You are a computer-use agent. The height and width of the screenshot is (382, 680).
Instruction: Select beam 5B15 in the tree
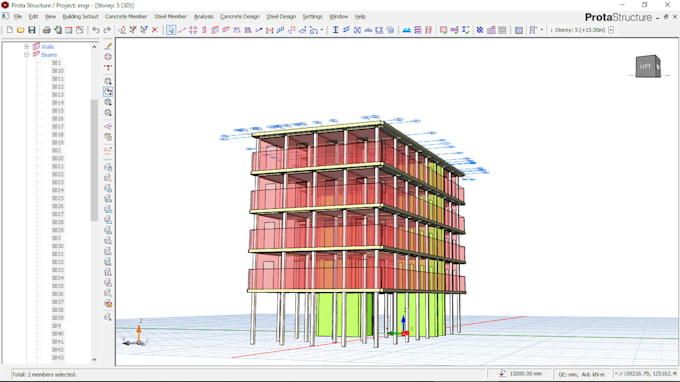(58, 111)
